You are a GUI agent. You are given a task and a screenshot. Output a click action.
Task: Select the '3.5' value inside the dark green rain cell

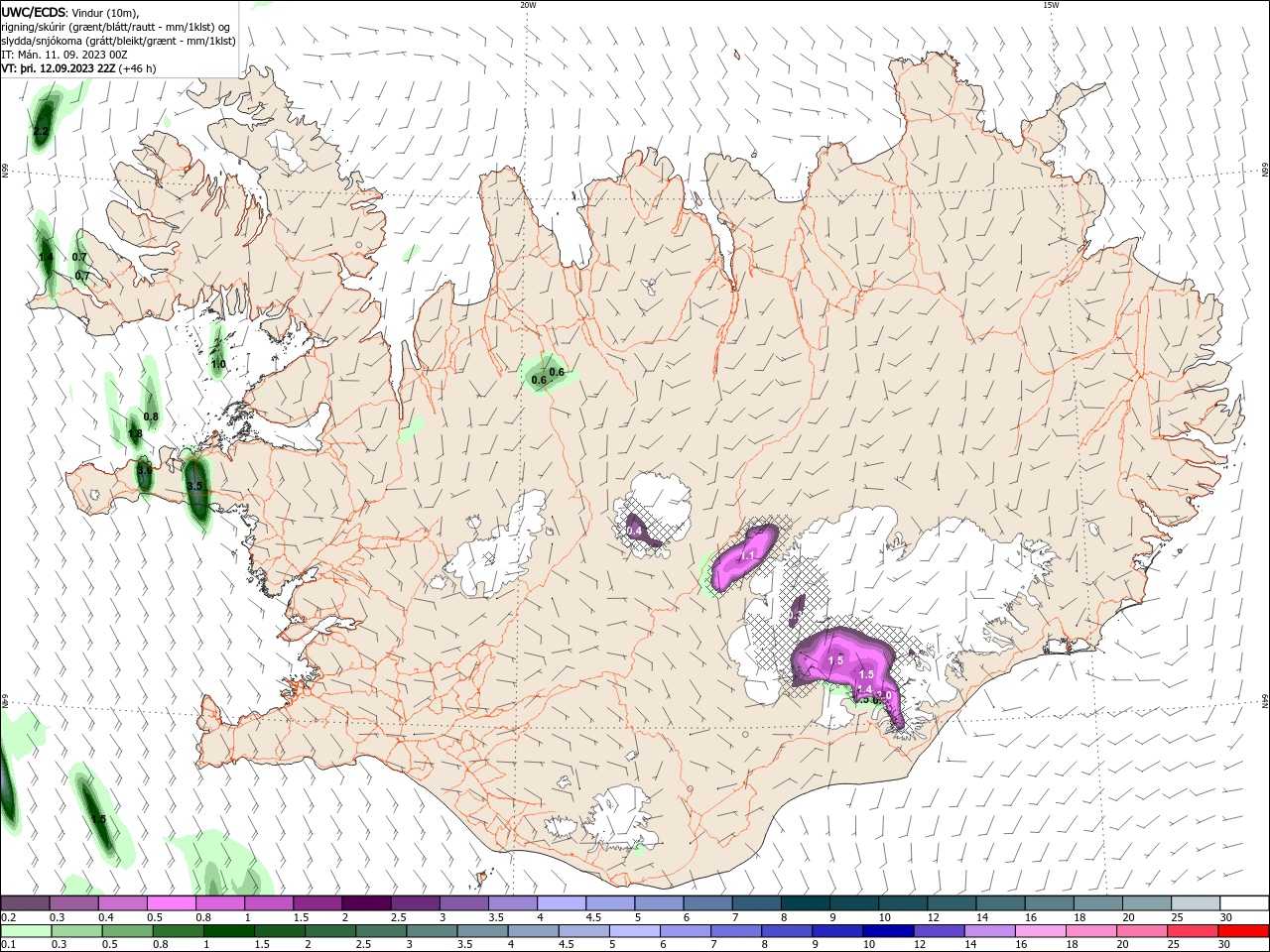pos(194,486)
